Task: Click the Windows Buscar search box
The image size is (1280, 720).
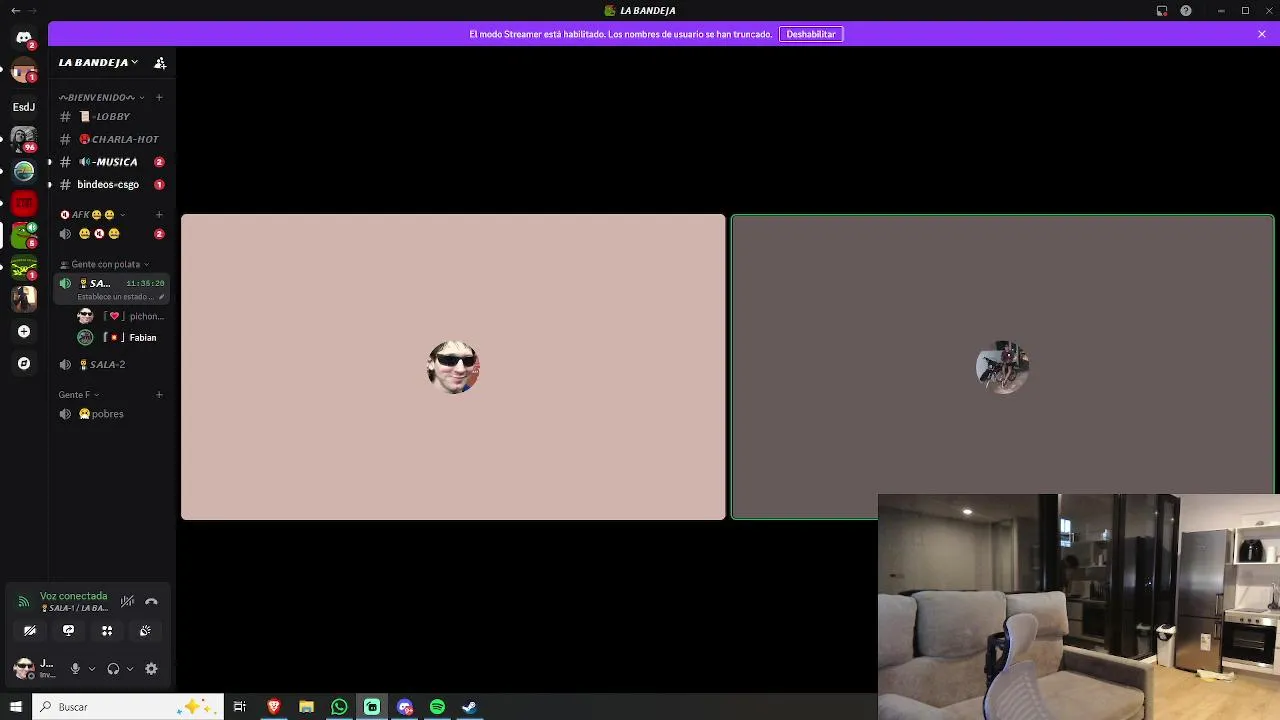Action: 128,707
